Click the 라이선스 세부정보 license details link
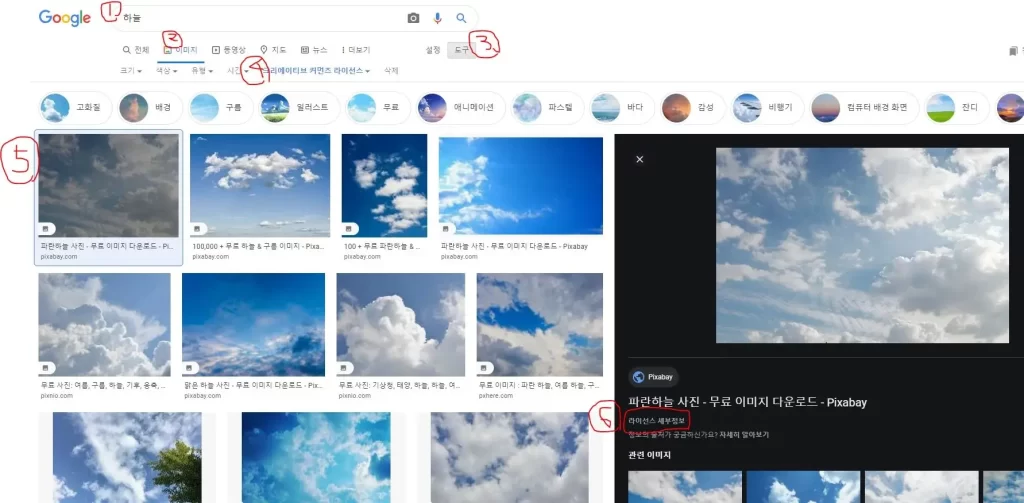The width and height of the screenshot is (1024, 503). click(654, 421)
